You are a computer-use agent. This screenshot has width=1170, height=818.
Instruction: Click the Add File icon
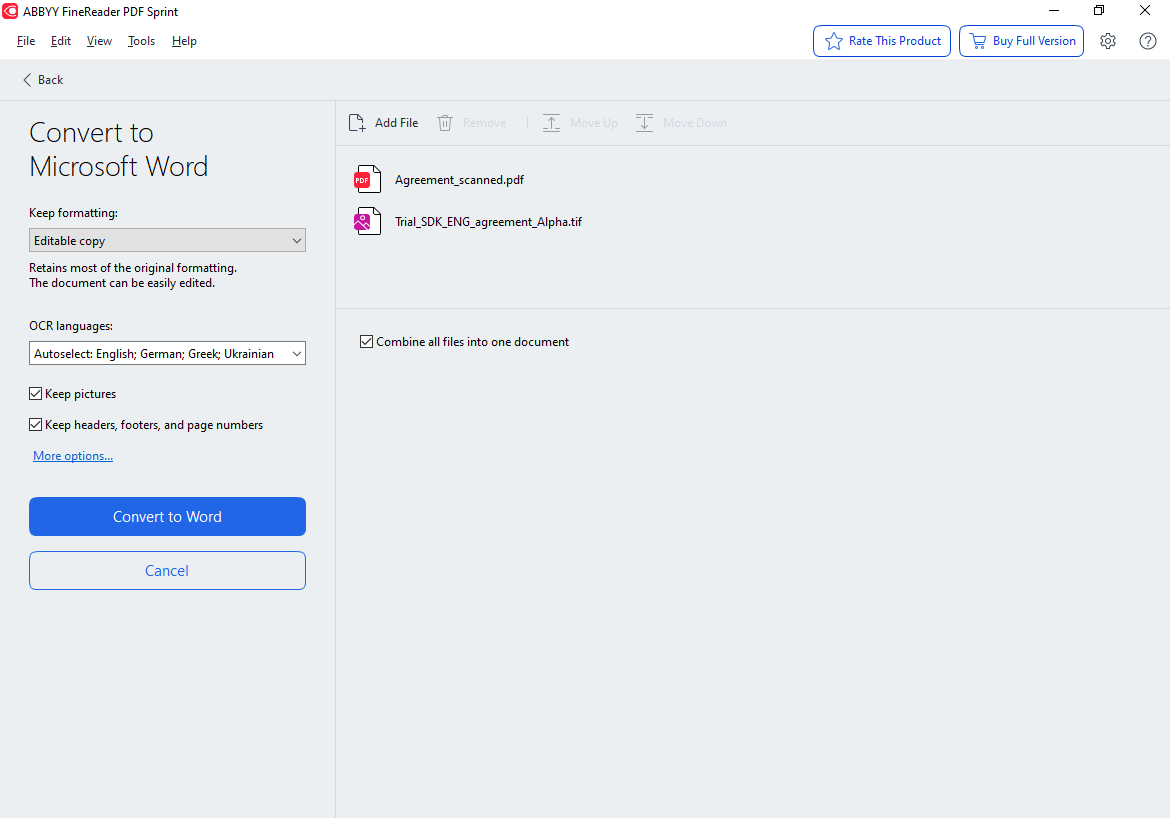tap(357, 122)
